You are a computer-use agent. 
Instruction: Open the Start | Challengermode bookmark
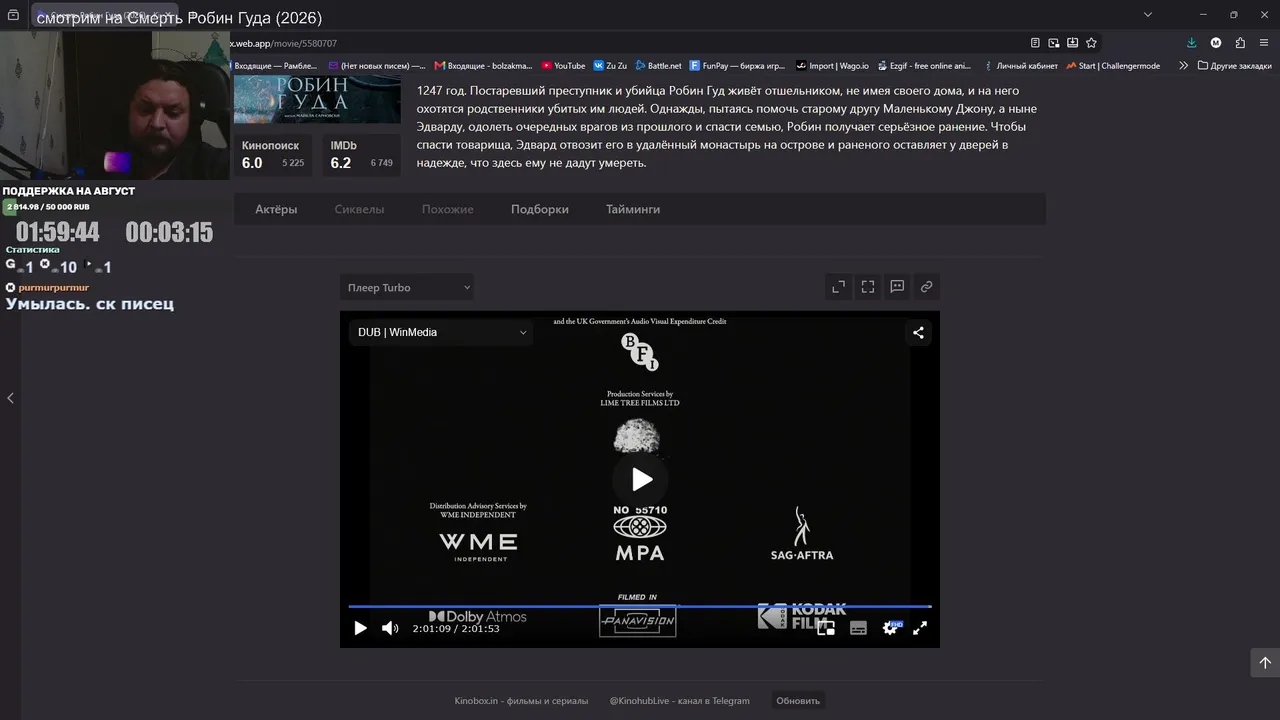pyautogui.click(x=1113, y=66)
